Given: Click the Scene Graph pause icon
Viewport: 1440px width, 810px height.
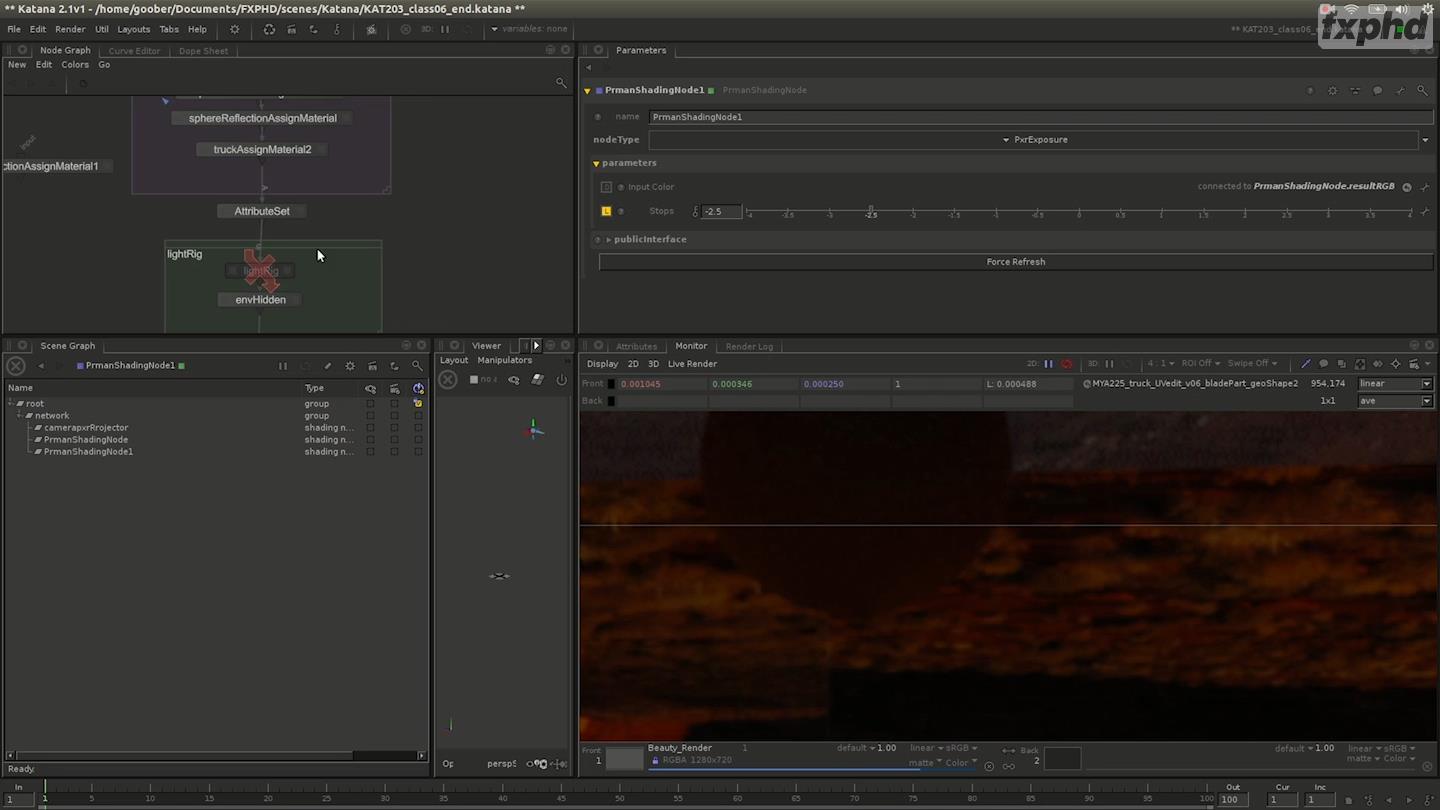Looking at the screenshot, I should point(283,367).
